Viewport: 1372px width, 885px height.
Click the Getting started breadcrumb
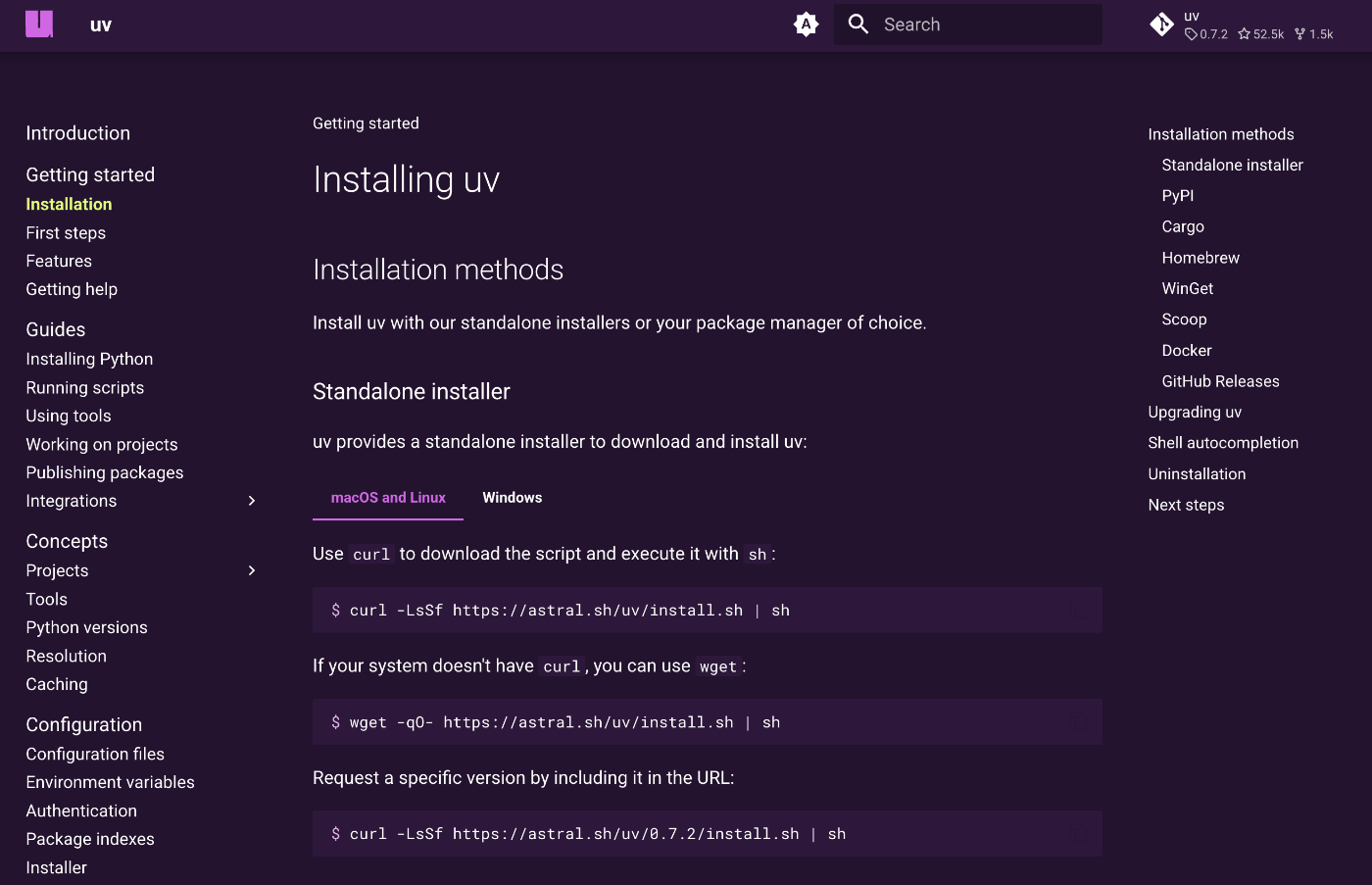pyautogui.click(x=366, y=123)
